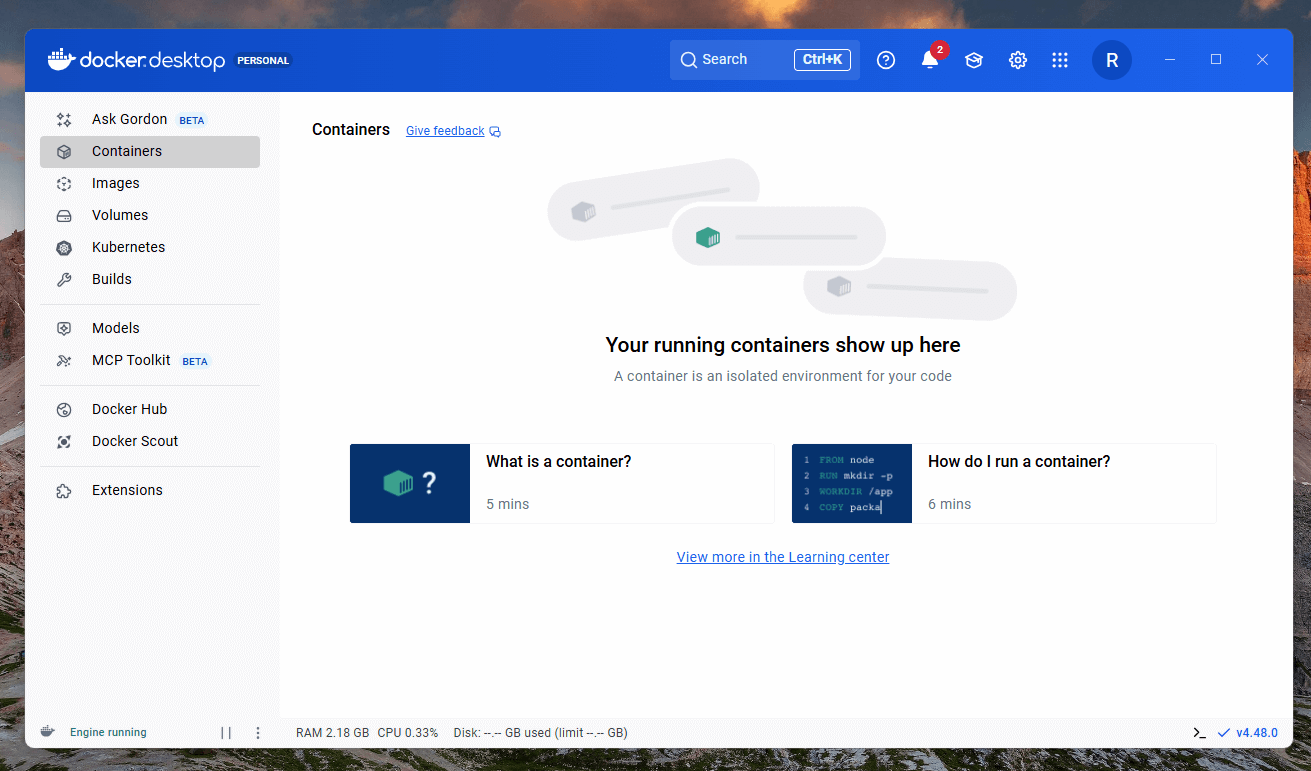Image resolution: width=1311 pixels, height=771 pixels.
Task: Open Ask Gordon from the sidebar
Action: [x=150, y=119]
